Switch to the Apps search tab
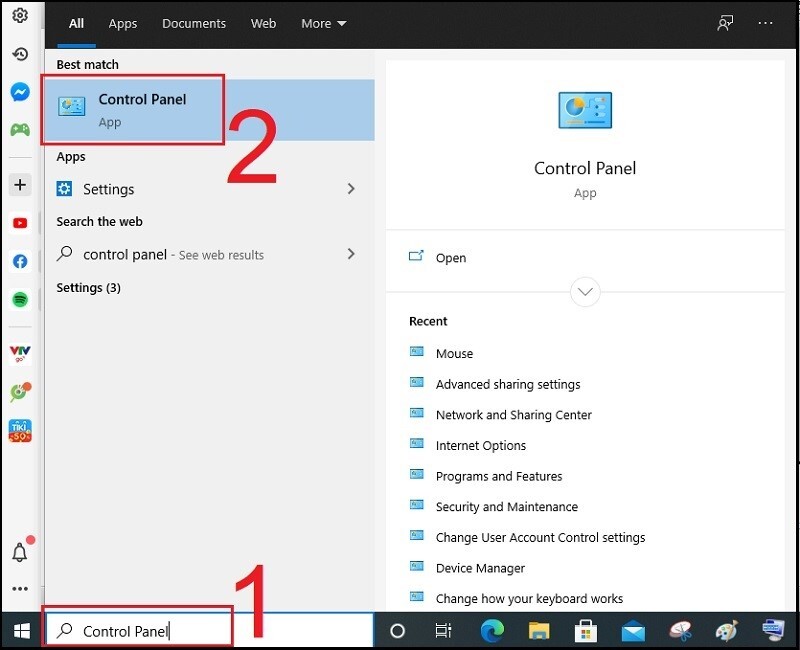 pos(122,23)
